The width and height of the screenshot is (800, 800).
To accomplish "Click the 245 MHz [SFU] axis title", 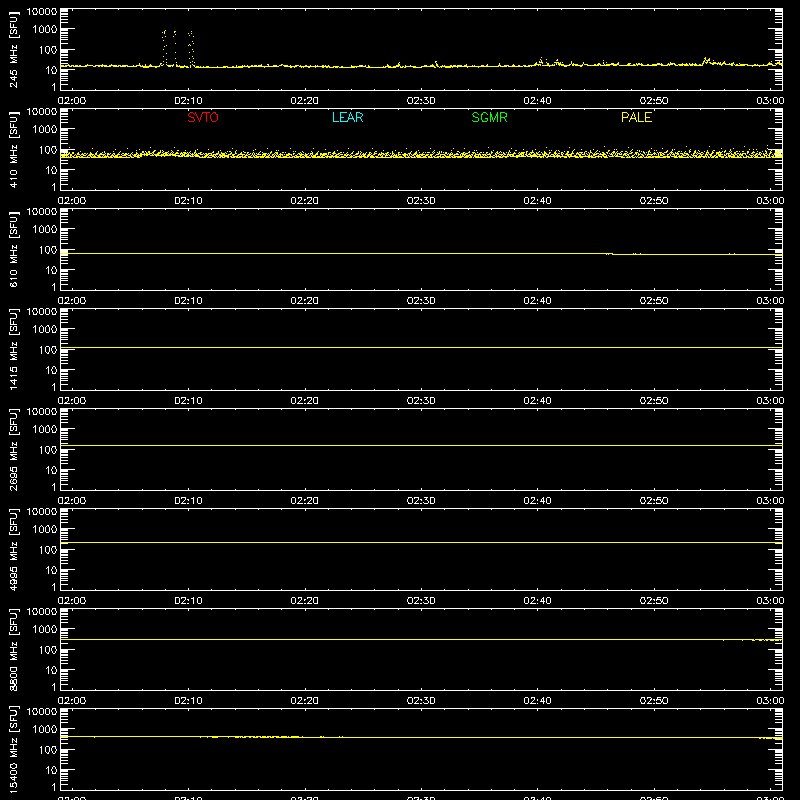I will coord(13,49).
